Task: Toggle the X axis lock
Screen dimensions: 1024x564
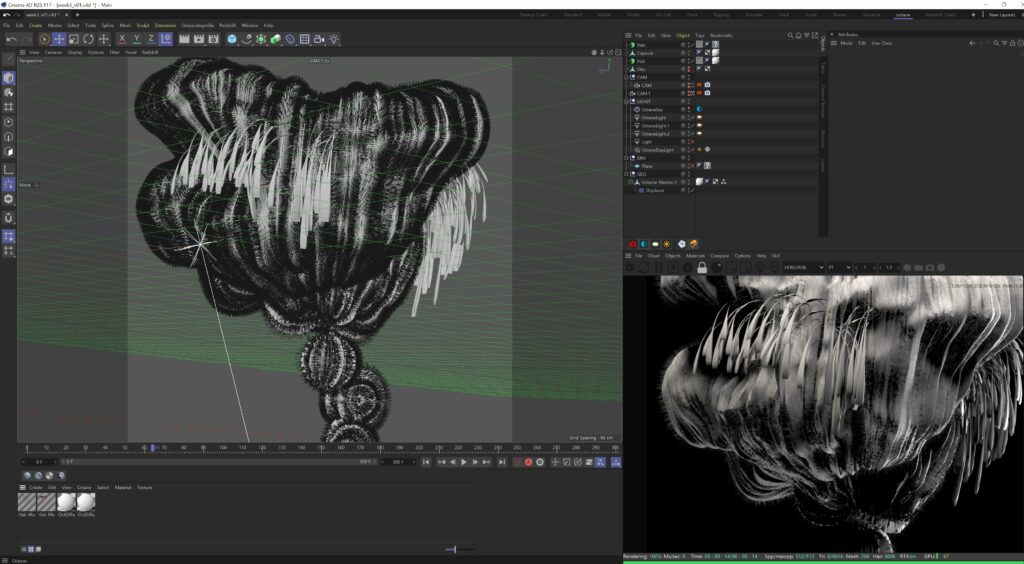Action: (122, 39)
